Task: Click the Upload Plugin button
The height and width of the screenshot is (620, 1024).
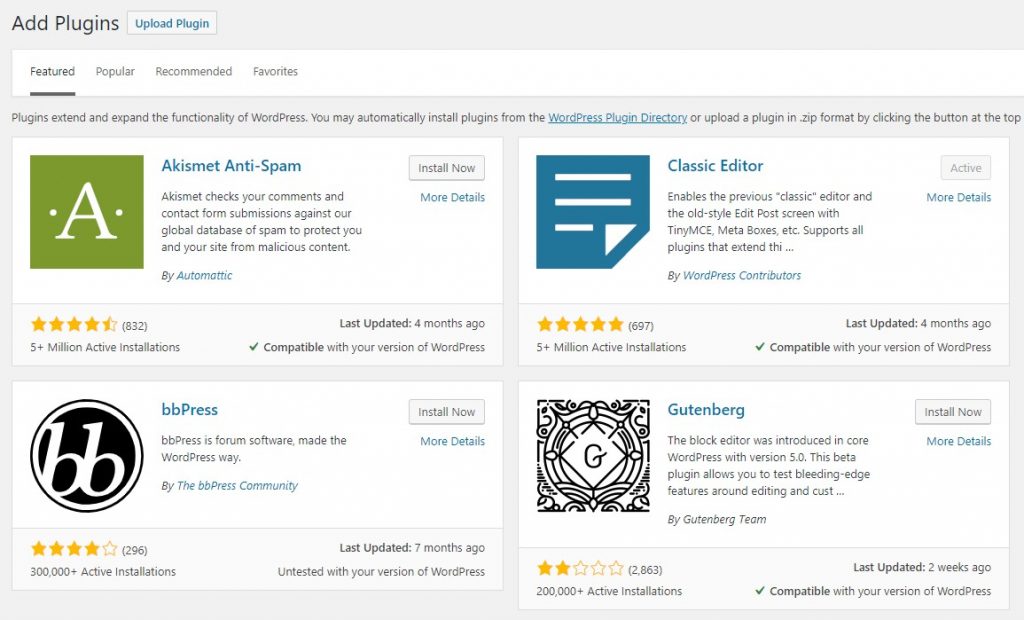Action: (172, 23)
